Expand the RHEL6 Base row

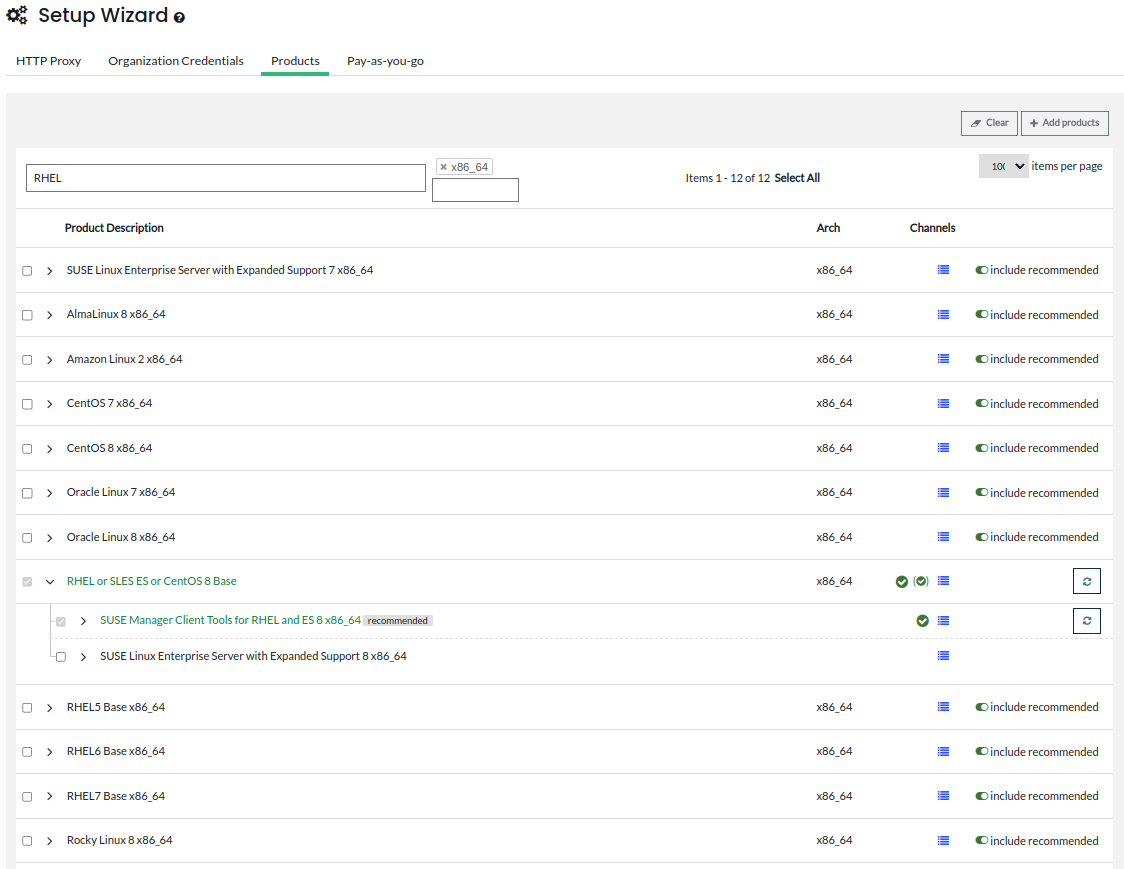pyautogui.click(x=49, y=751)
